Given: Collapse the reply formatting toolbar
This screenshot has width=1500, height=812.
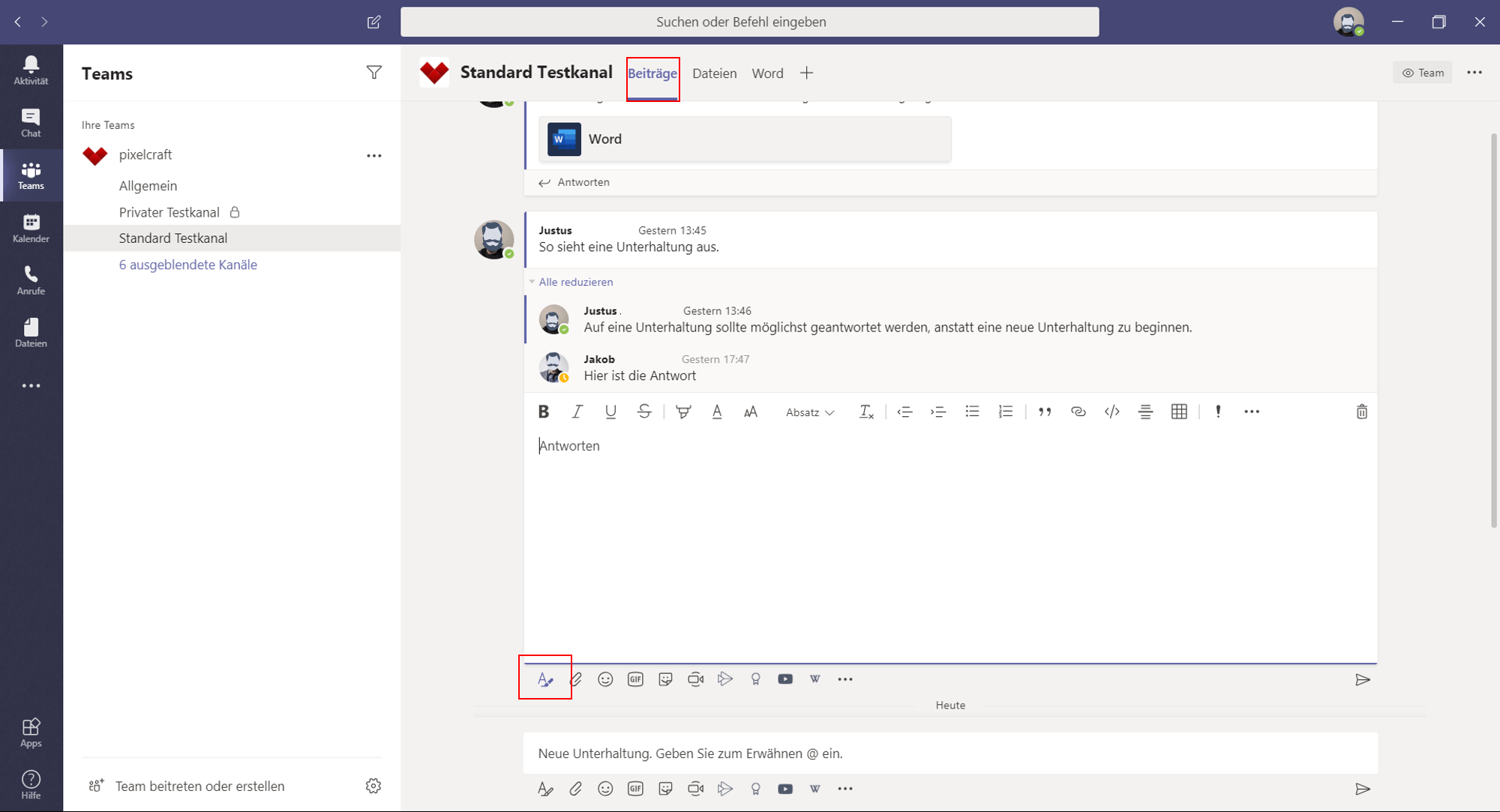Looking at the screenshot, I should 545,679.
